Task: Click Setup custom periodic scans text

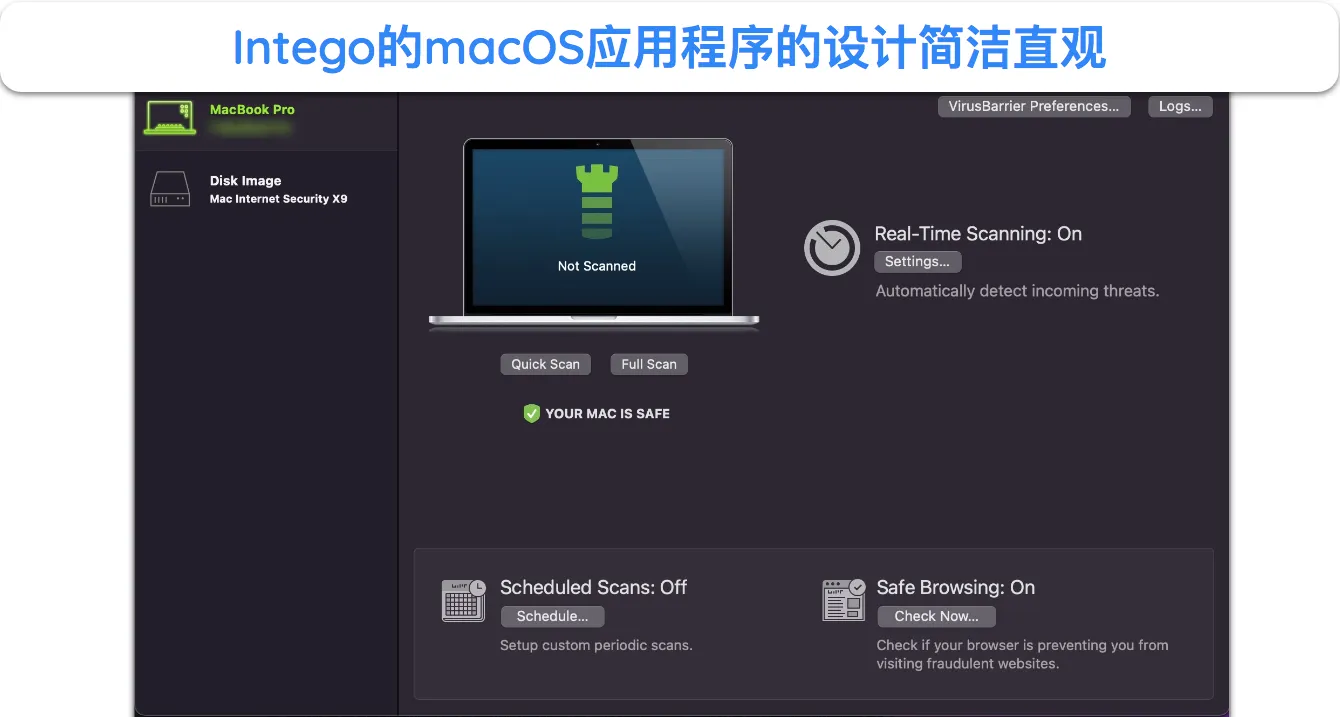Action: [596, 645]
